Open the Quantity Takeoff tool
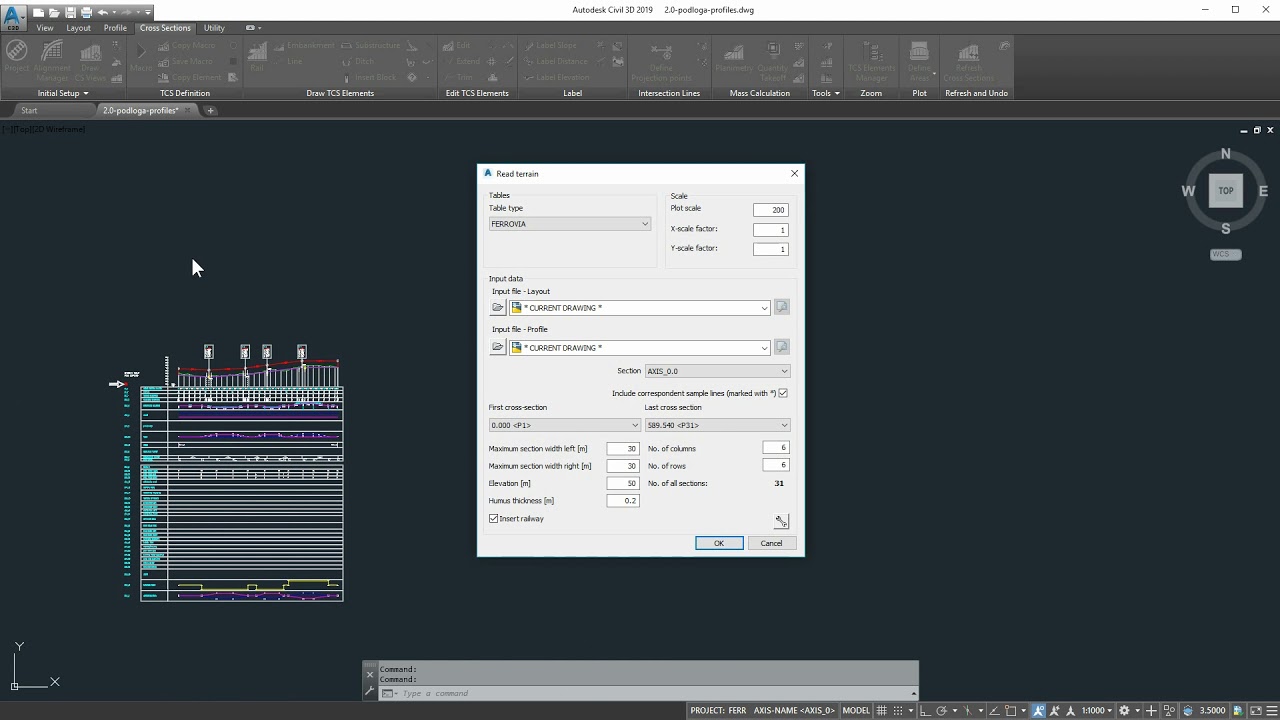1280x720 pixels. (773, 60)
